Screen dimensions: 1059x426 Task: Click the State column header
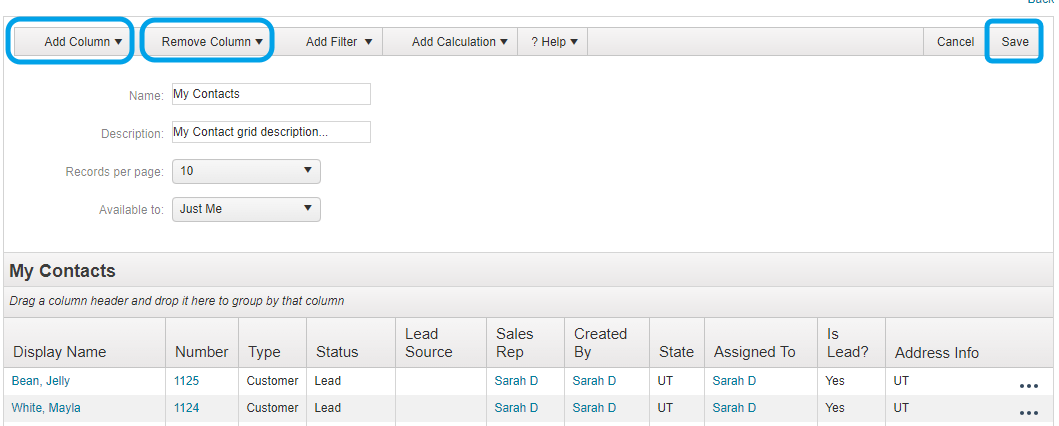pyautogui.click(x=677, y=343)
